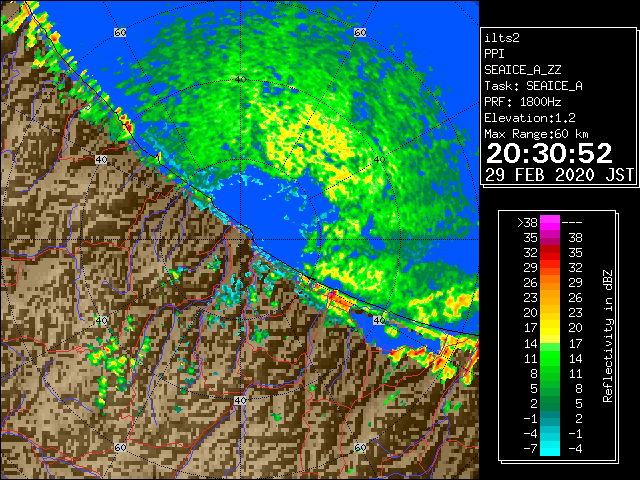The image size is (640, 480).
Task: Select the red 32 dBZ color band
Action: coord(549,253)
